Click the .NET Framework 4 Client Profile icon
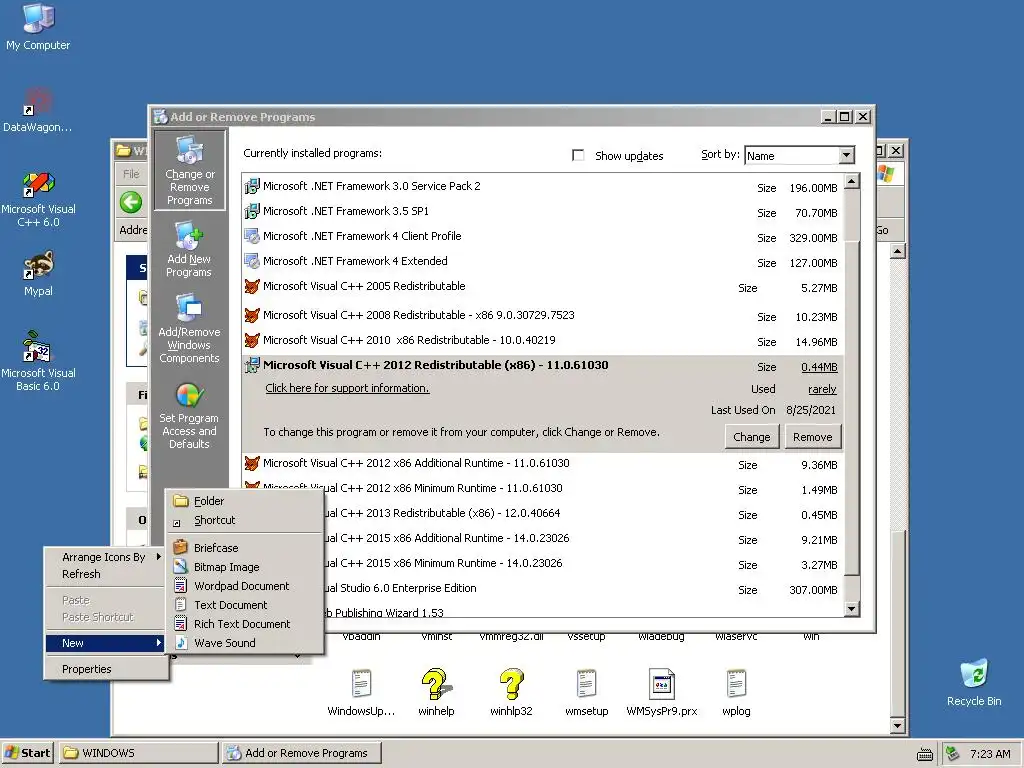This screenshot has width=1024, height=768. pos(251,236)
